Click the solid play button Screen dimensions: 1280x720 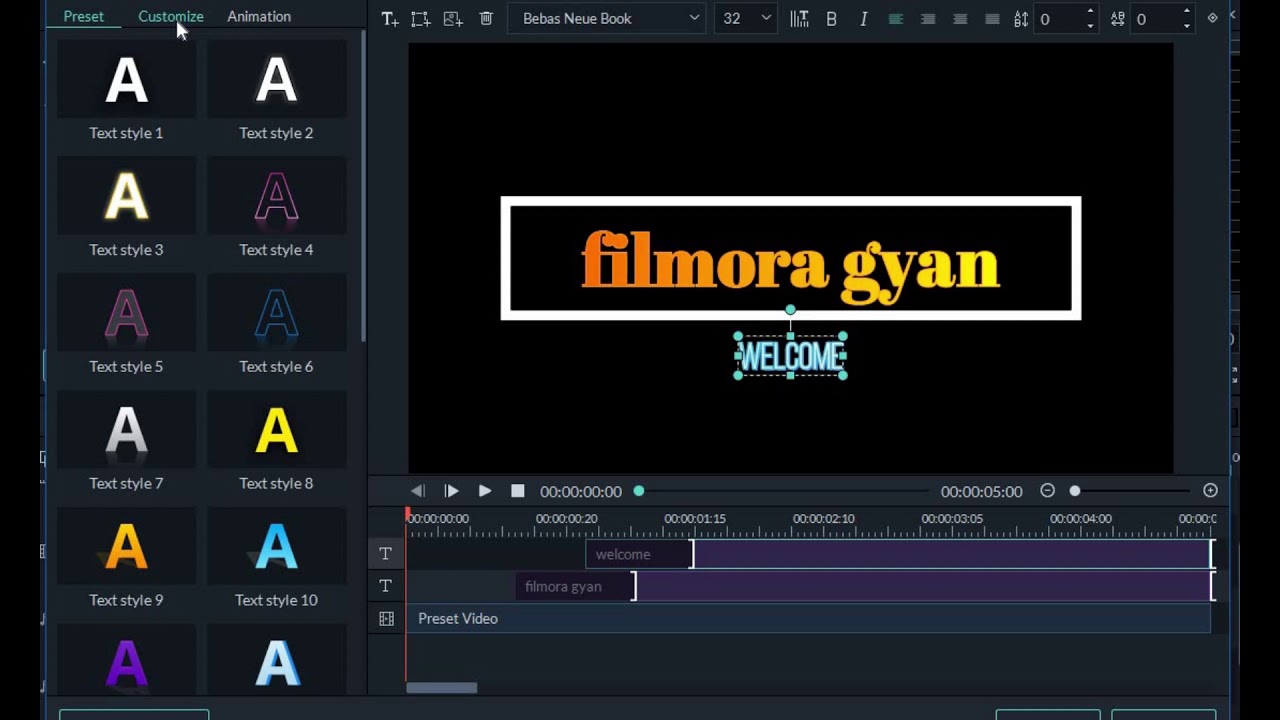pos(485,491)
